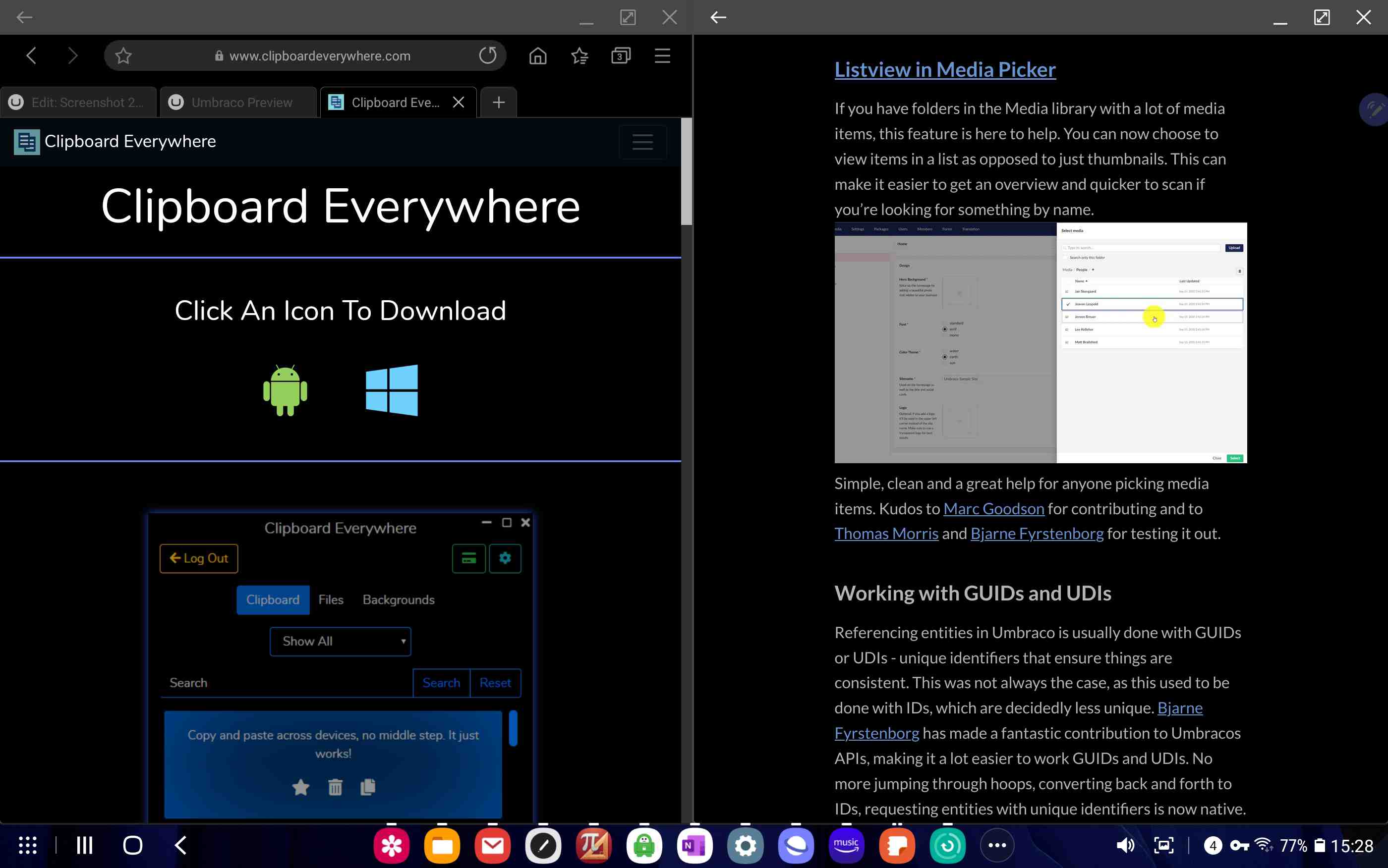The height and width of the screenshot is (868, 1388).
Task: Open the OneNote app in taskbar
Action: point(694,845)
